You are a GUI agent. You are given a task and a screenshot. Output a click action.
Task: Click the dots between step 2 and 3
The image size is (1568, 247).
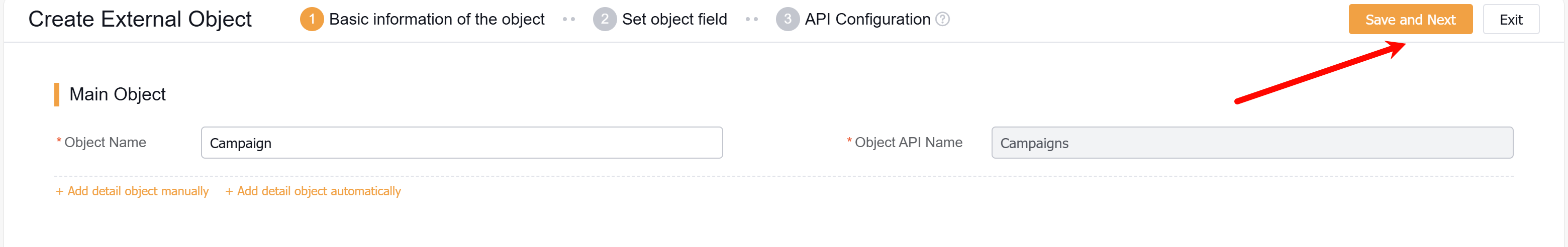[x=751, y=20]
